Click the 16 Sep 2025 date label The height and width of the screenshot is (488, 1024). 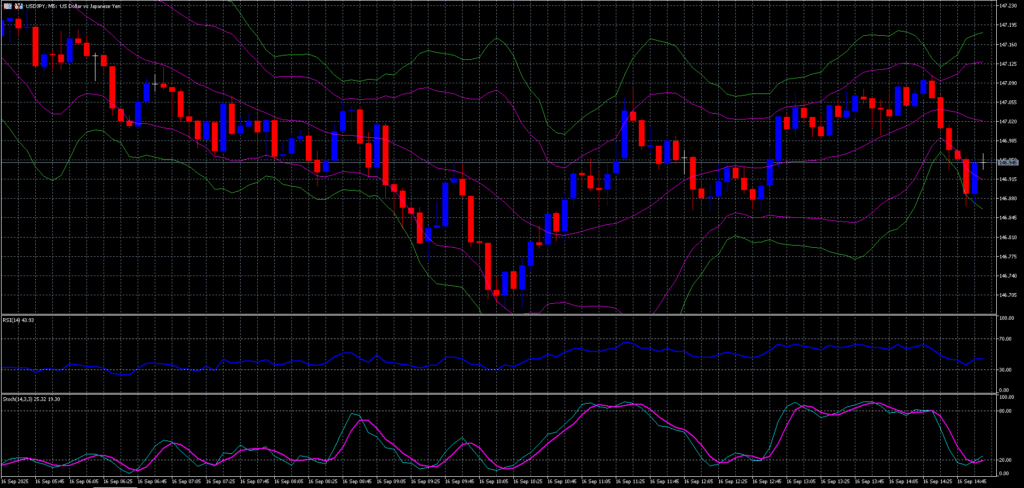(x=15, y=481)
